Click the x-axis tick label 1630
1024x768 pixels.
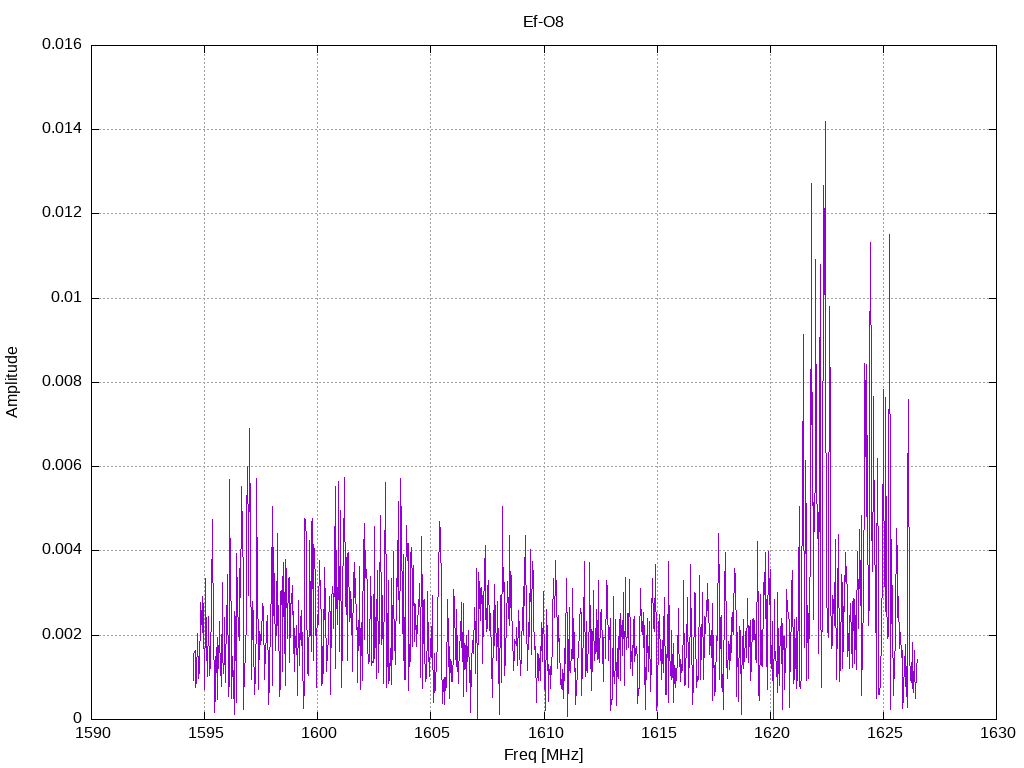point(998,733)
